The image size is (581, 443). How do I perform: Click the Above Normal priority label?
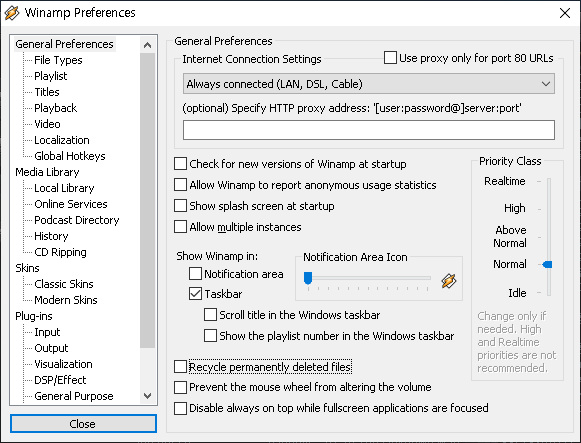click(510, 236)
